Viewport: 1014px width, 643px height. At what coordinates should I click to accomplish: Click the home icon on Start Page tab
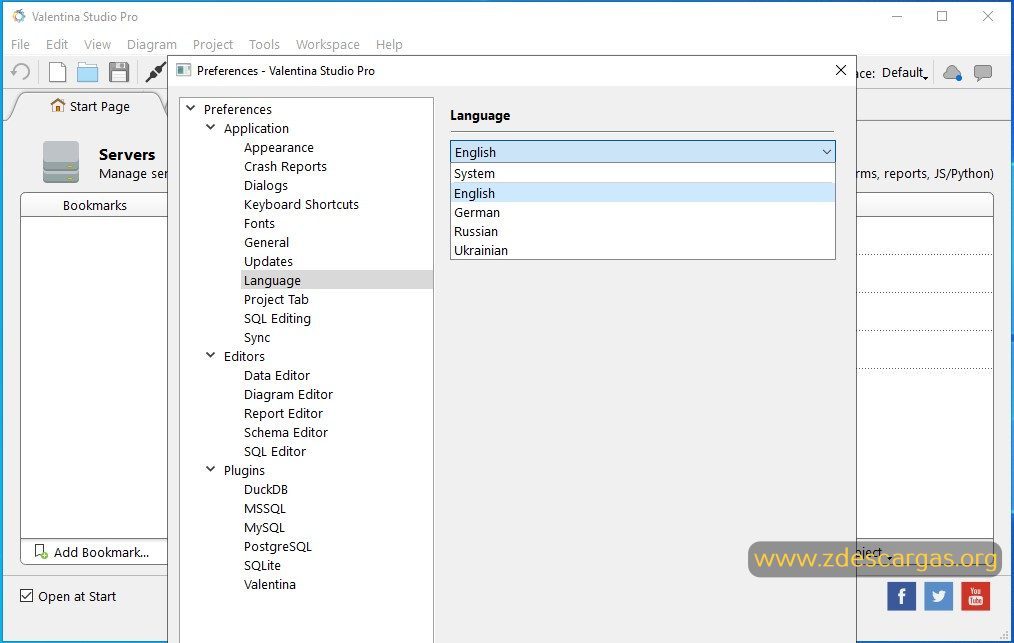[x=58, y=105]
